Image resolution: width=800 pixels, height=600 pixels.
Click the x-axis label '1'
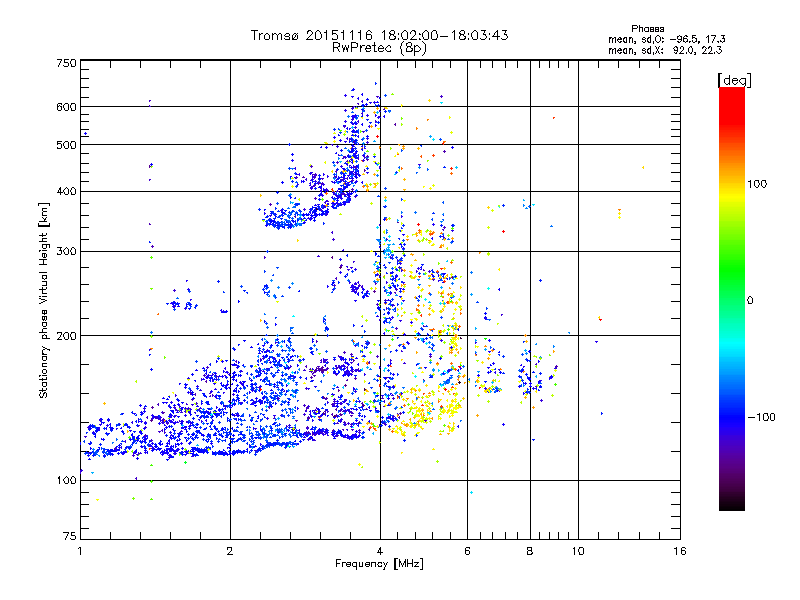click(x=80, y=551)
